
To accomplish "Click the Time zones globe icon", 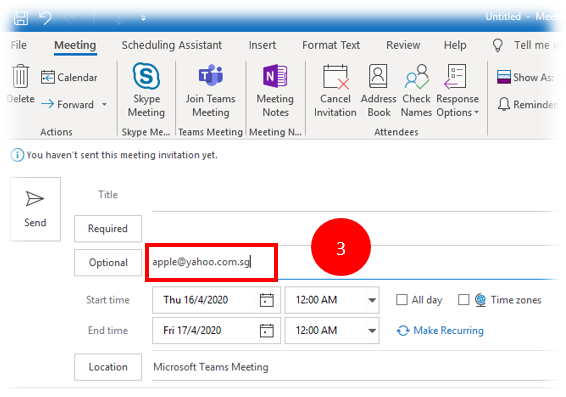I will 480,300.
